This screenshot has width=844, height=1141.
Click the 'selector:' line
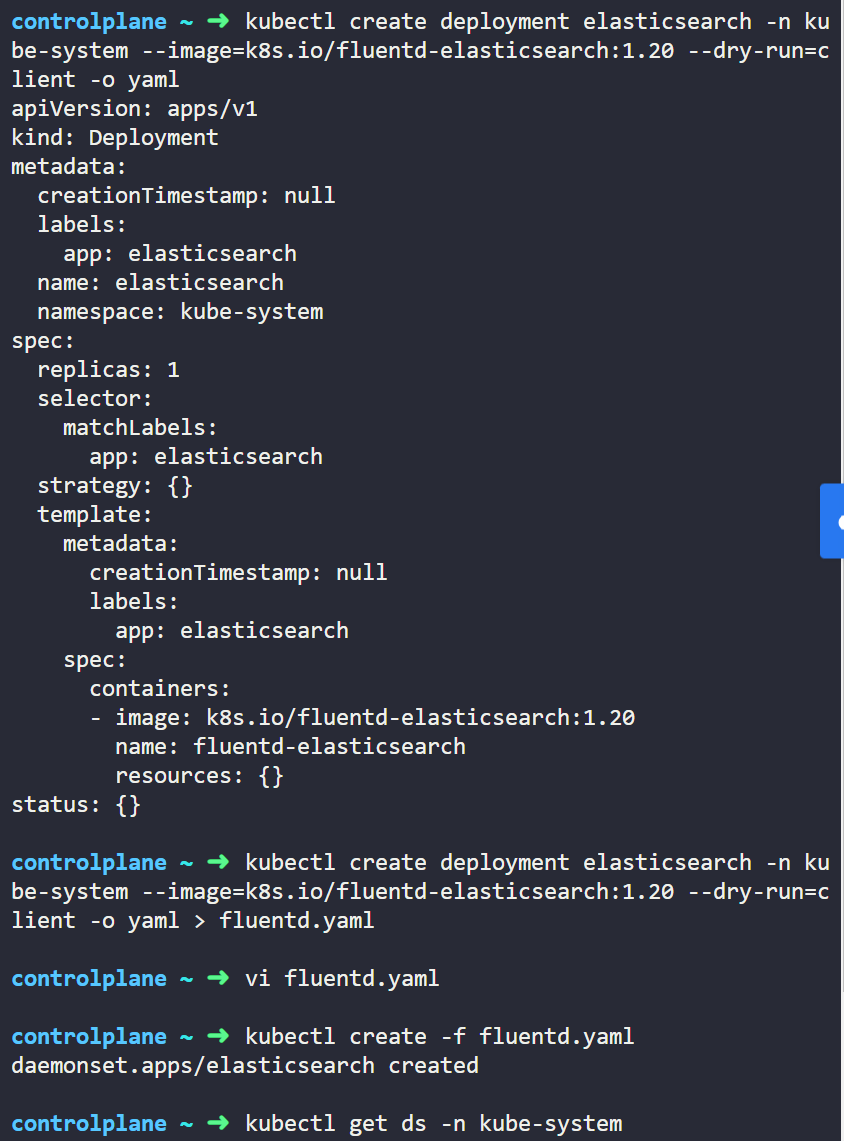pyautogui.click(x=95, y=399)
